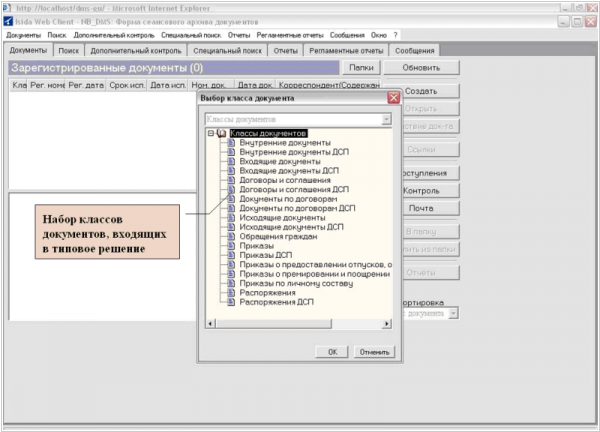Image resolution: width=600 pixels, height=432 pixels.
Task: Collapse the Классы документов tree root
Action: tap(210, 132)
